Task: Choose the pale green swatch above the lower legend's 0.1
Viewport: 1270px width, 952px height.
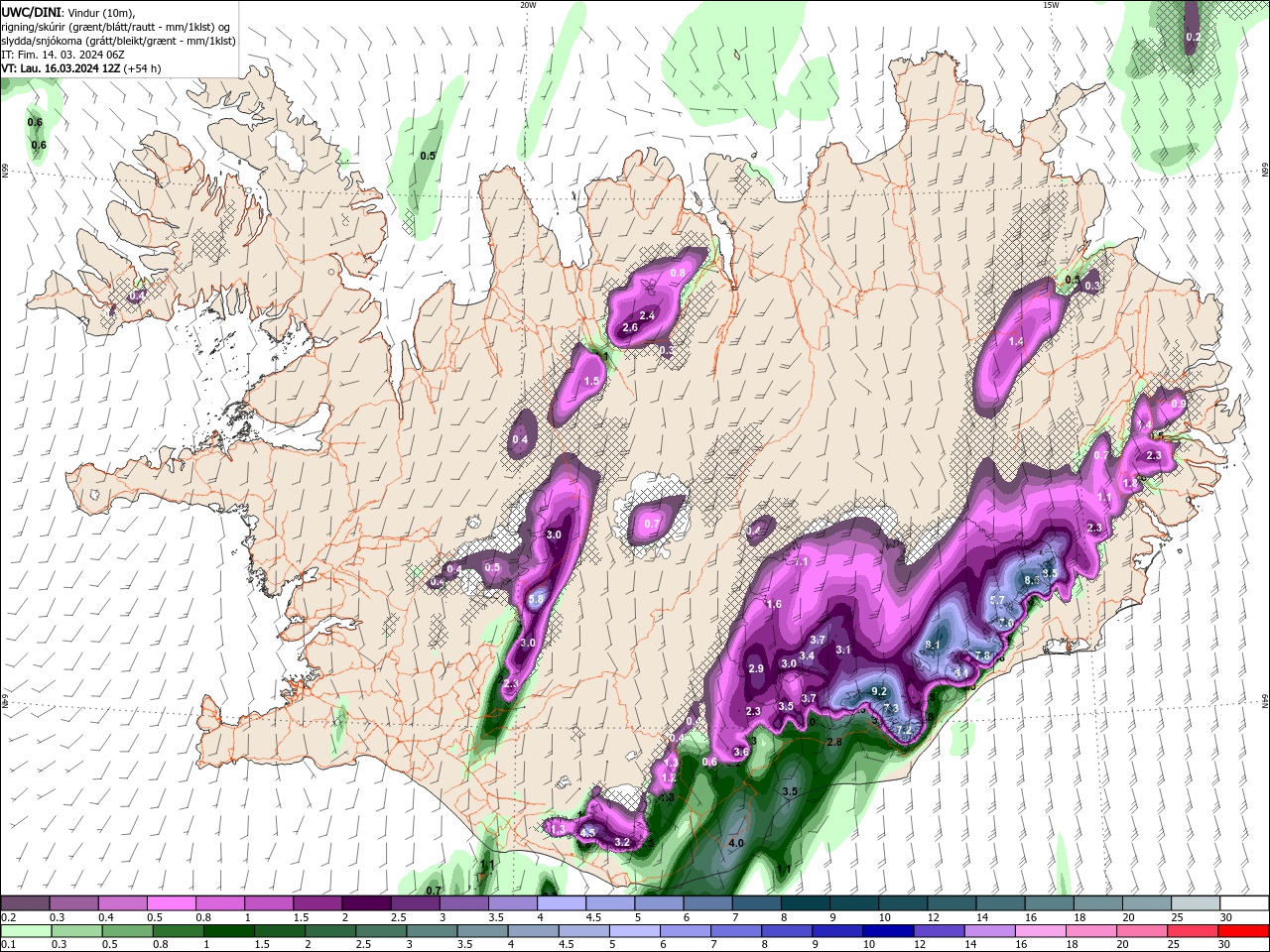Action: 25,931
